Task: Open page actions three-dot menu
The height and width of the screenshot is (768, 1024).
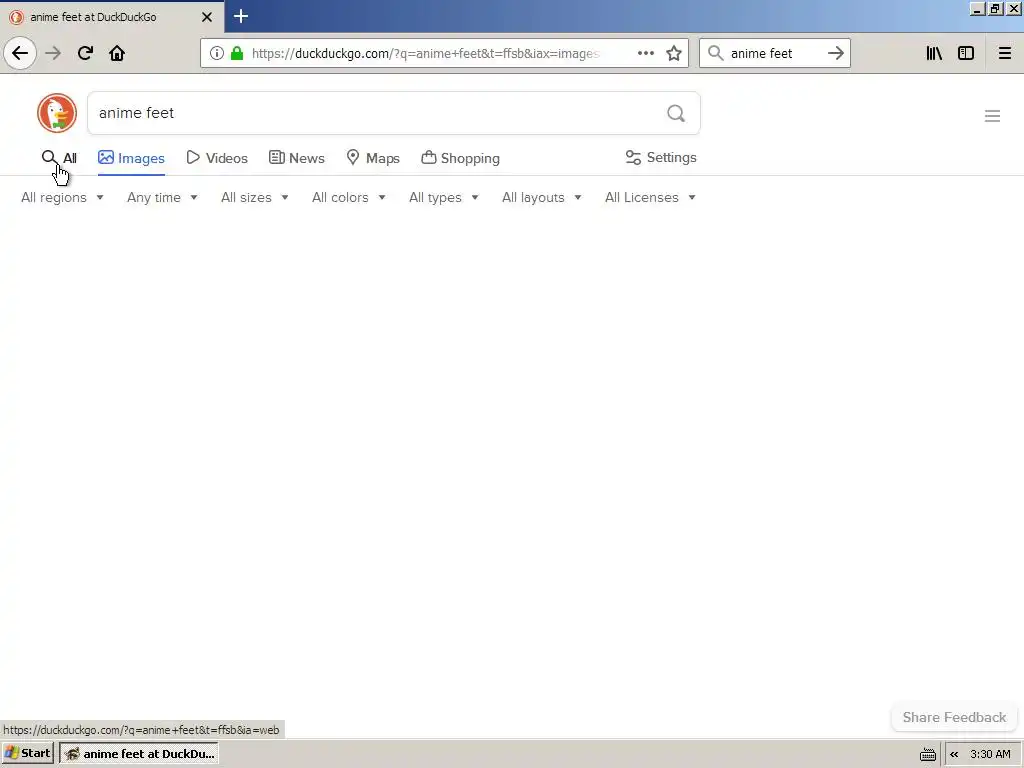Action: click(645, 53)
